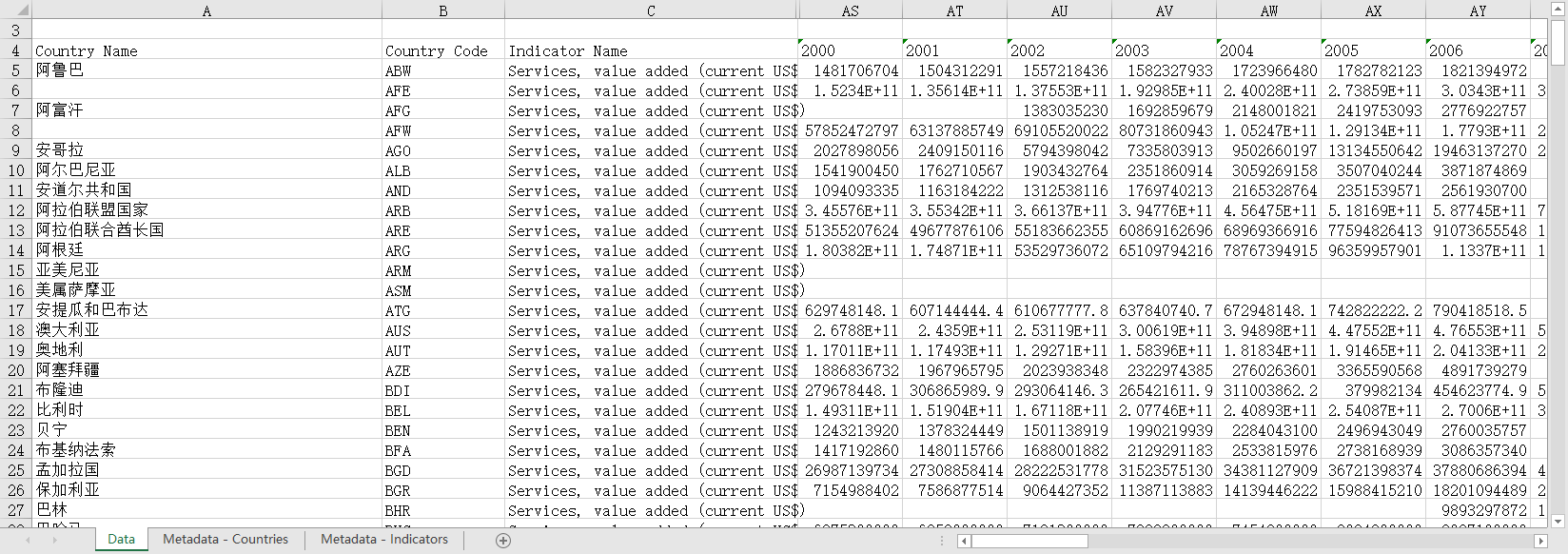Click the cell containing 美属萨摩亚
This screenshot has width=1568, height=554.
[206, 290]
